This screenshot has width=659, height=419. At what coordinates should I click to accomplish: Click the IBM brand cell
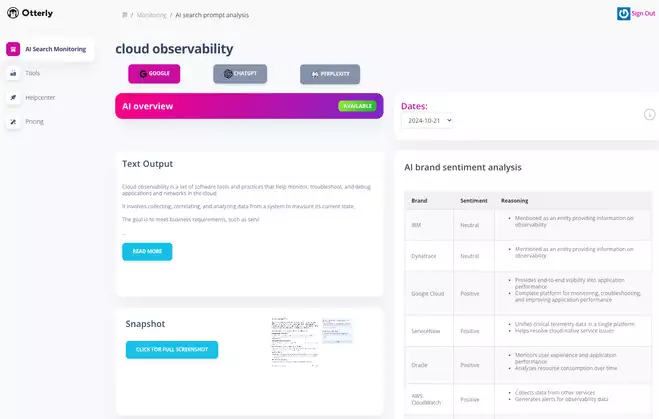429,225
